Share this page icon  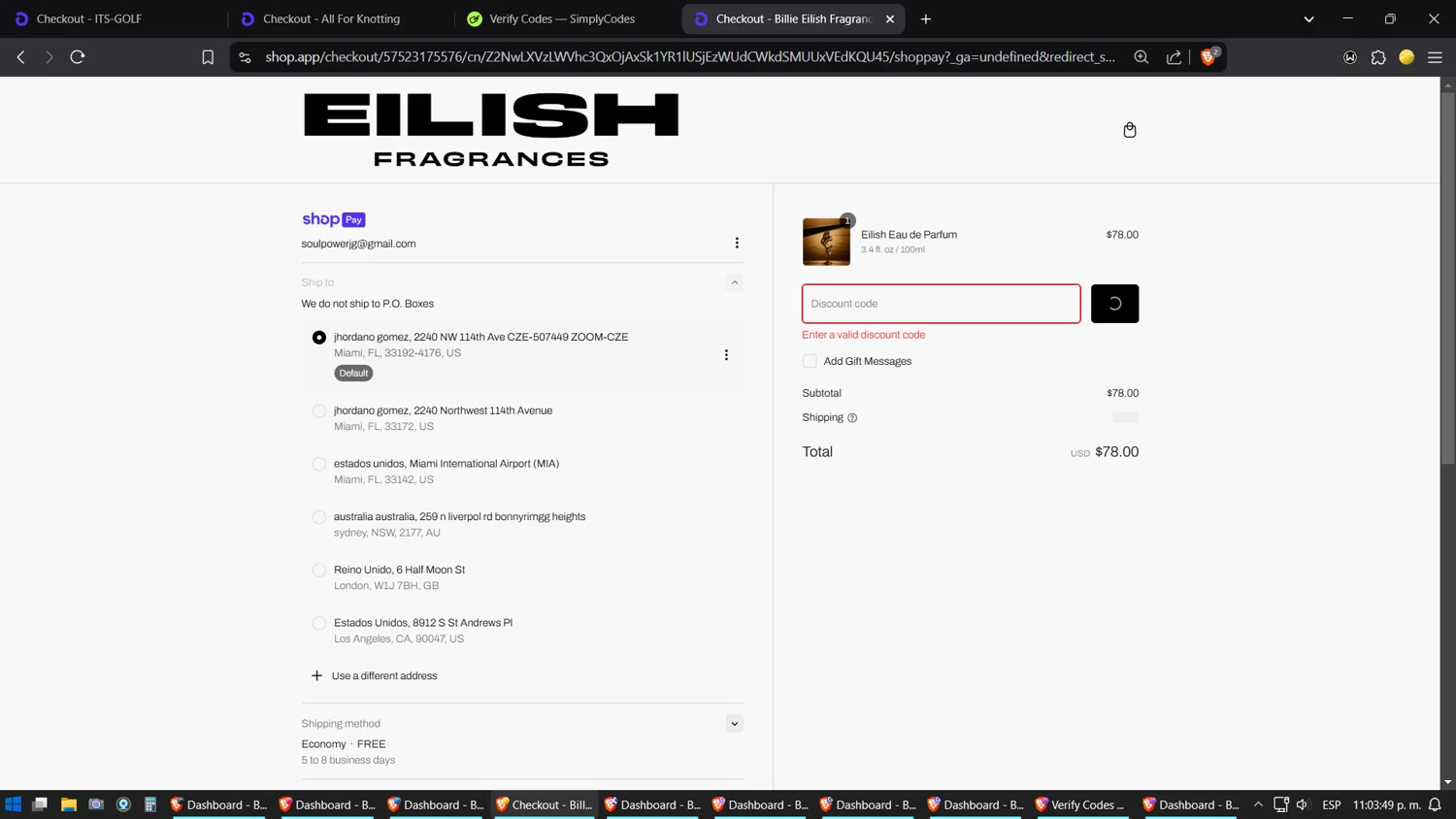pos(1174,57)
